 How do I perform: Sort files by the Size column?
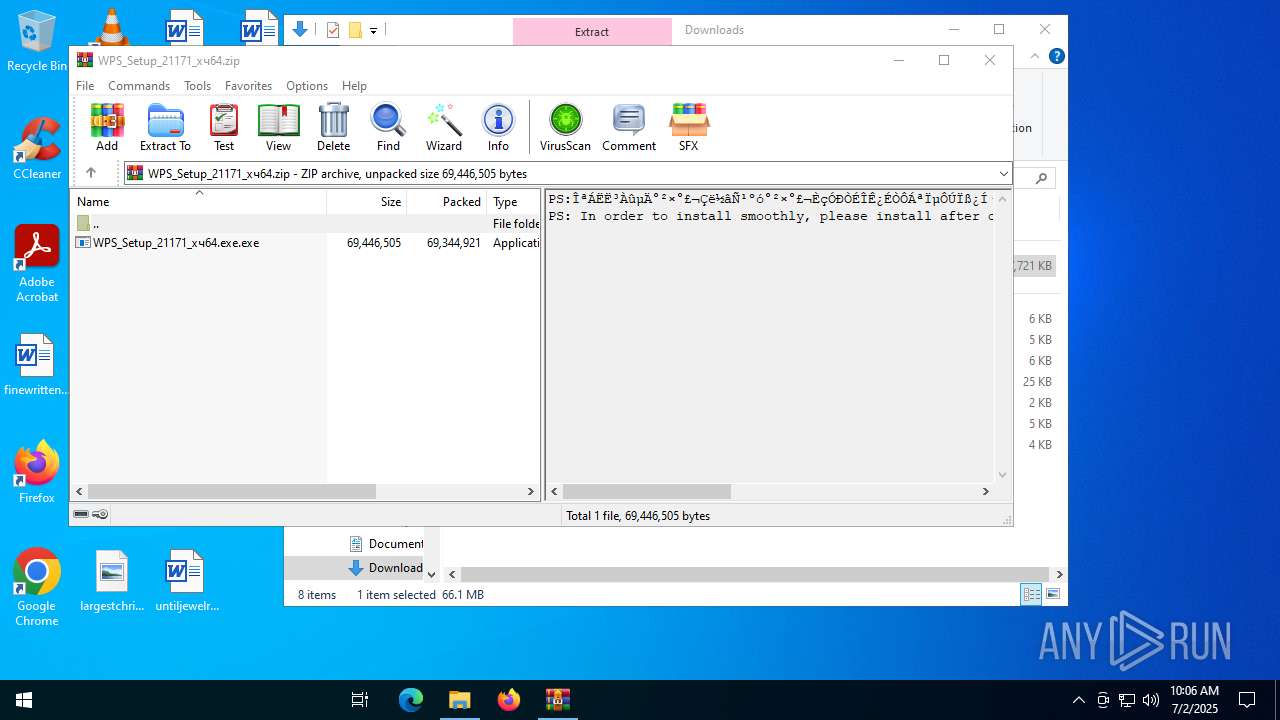(x=367, y=201)
